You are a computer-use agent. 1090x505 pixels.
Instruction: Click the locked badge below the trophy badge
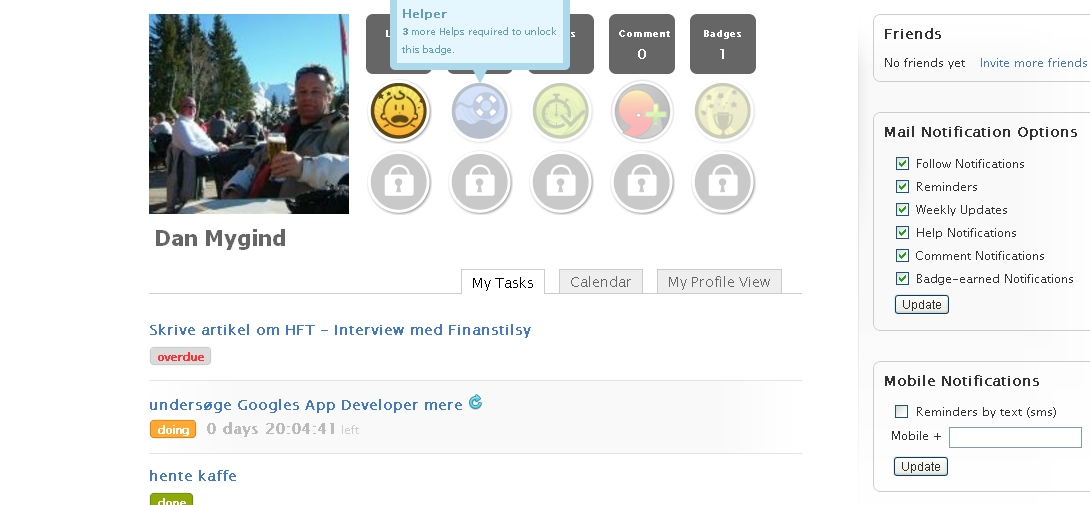(723, 183)
